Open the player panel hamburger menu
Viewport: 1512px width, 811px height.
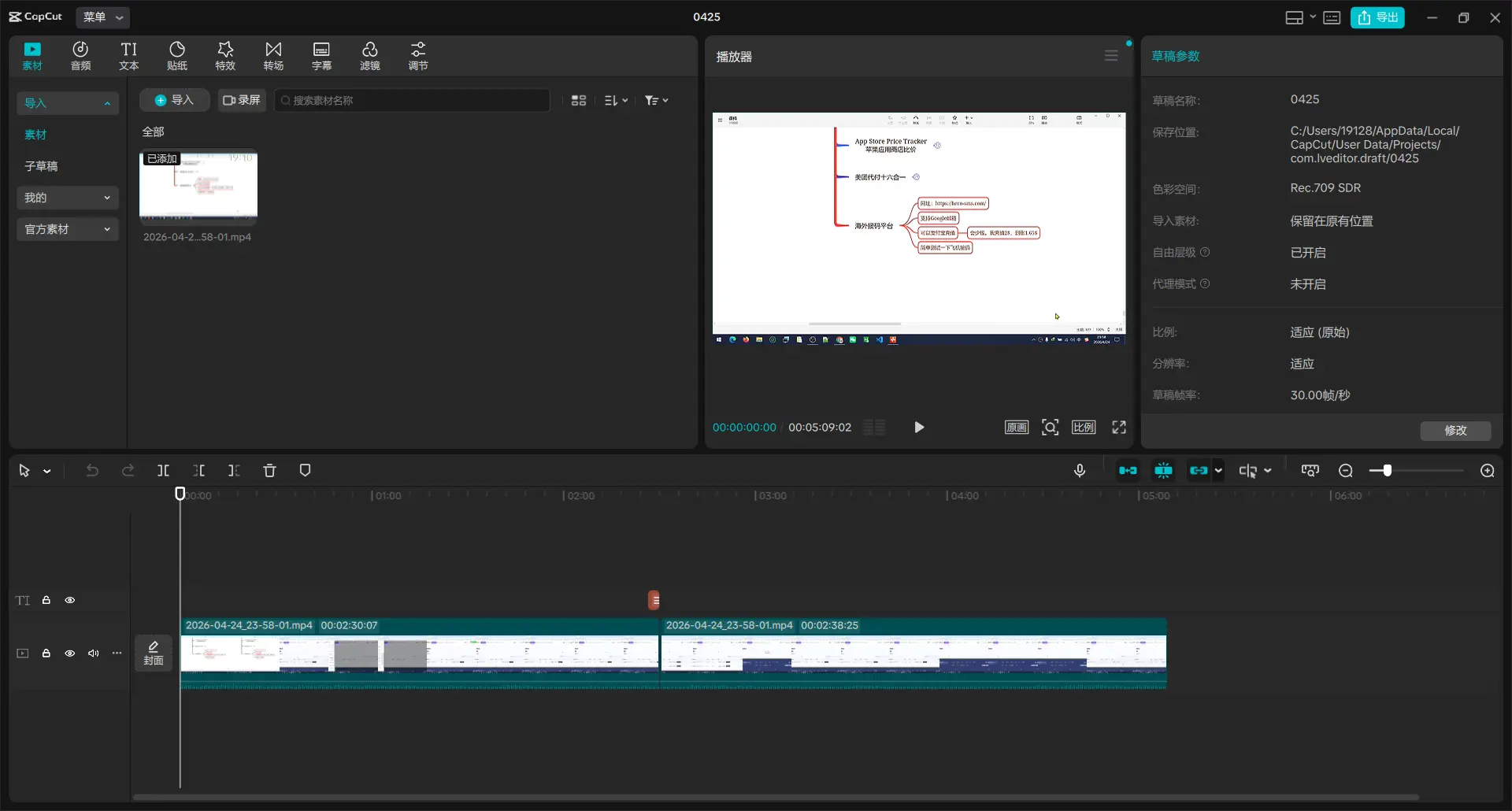pos(1110,56)
